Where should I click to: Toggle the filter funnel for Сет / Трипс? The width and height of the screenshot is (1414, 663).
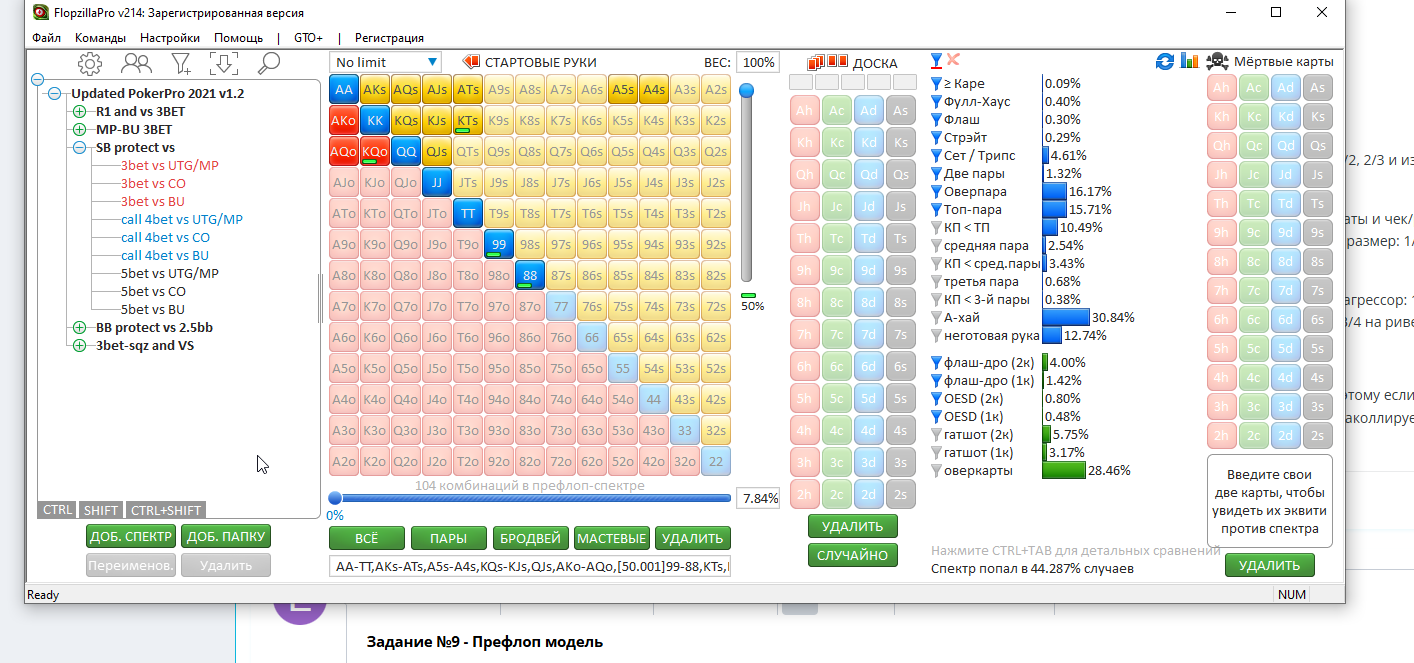pos(937,156)
